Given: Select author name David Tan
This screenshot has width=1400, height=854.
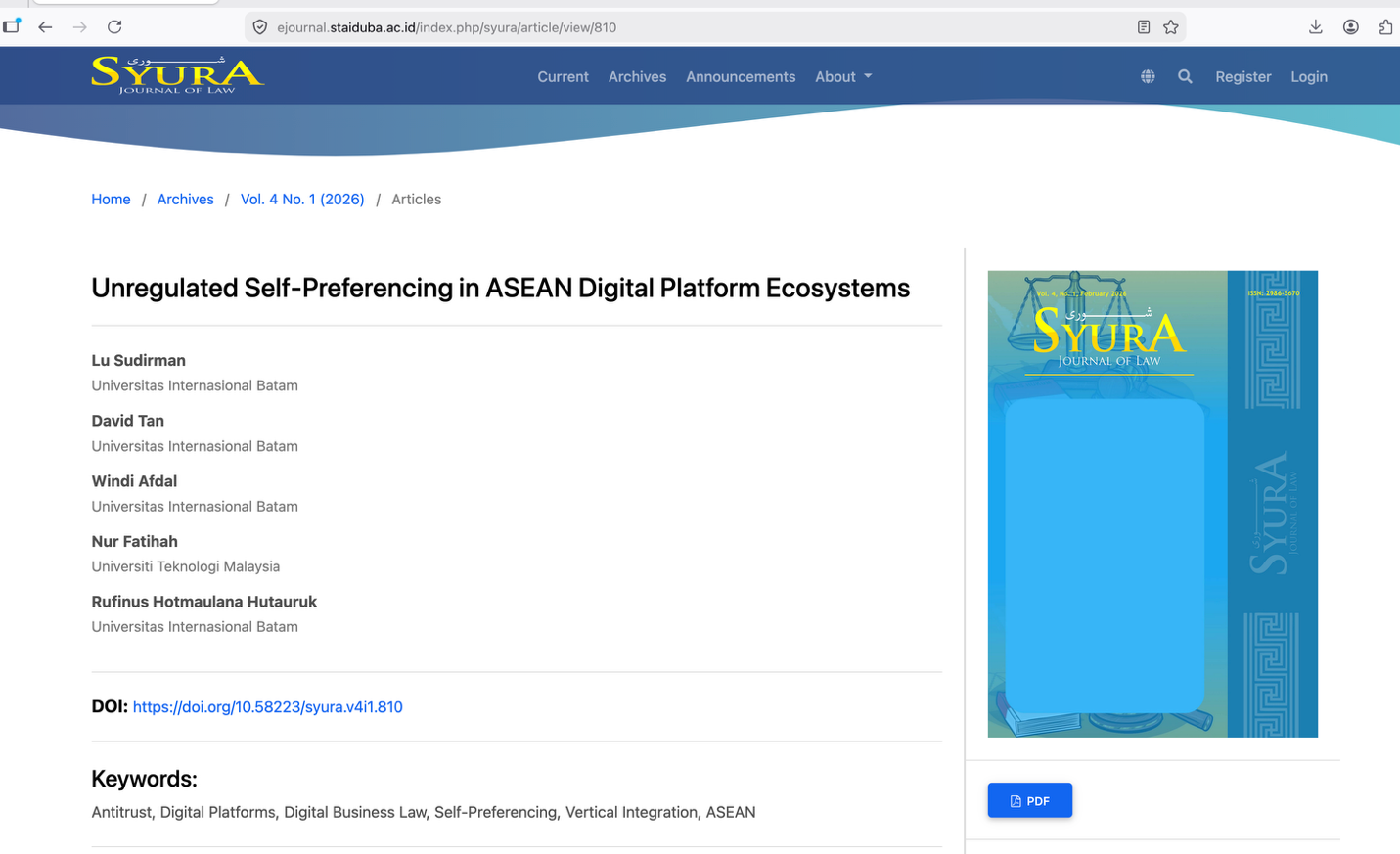Looking at the screenshot, I should [x=127, y=421].
